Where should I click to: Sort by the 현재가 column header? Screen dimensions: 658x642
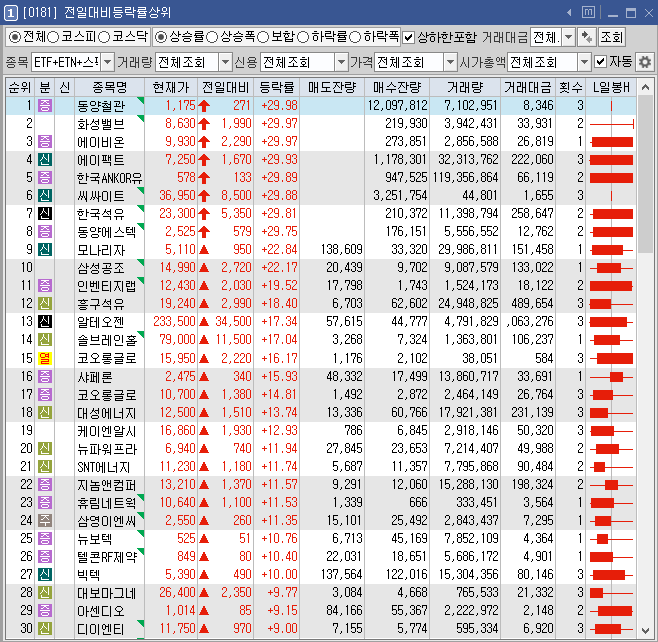pos(171,87)
